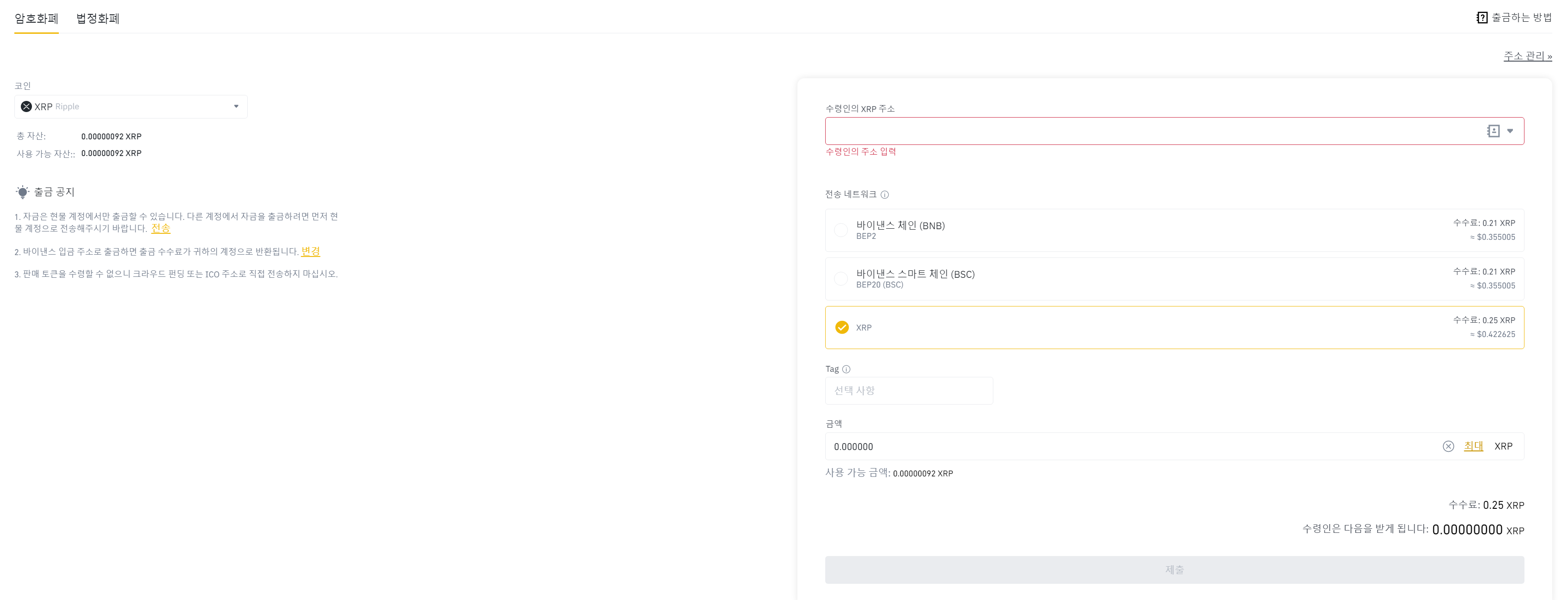1568x600 pixels.
Task: Open the XRP Ripple coin dropdown
Action: click(x=131, y=106)
